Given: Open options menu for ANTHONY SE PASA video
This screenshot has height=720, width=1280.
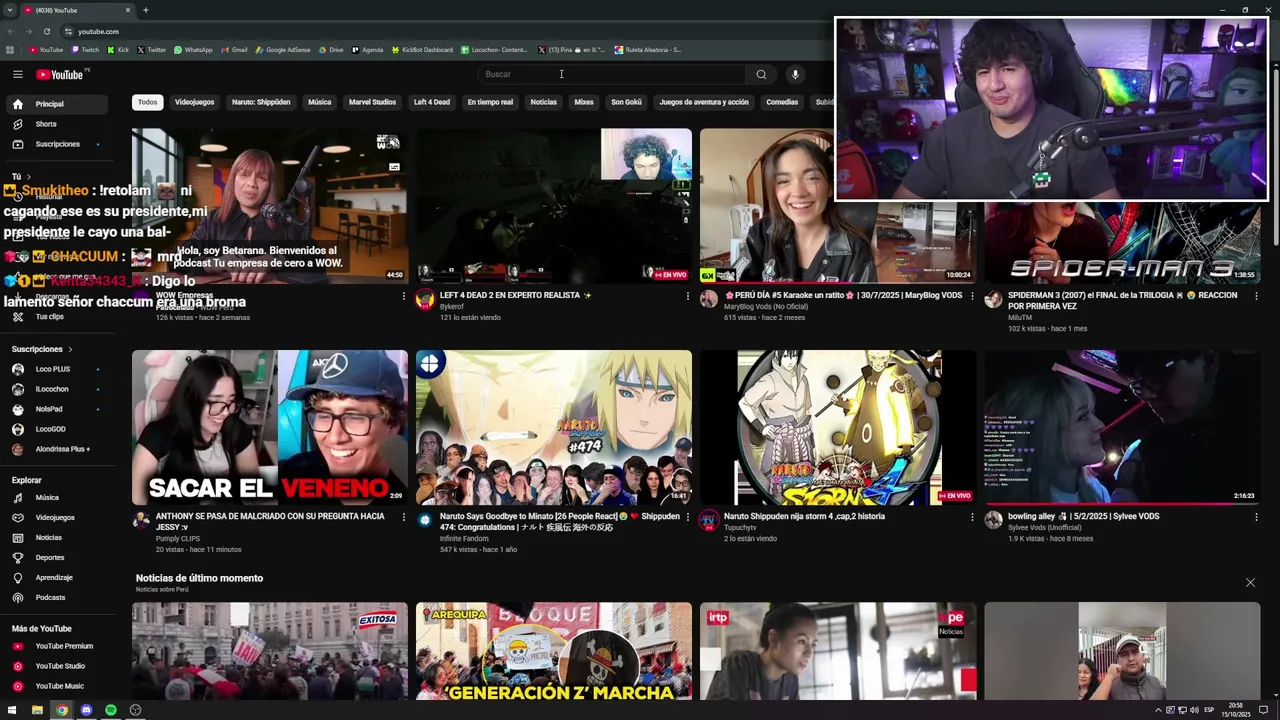Looking at the screenshot, I should (403, 517).
